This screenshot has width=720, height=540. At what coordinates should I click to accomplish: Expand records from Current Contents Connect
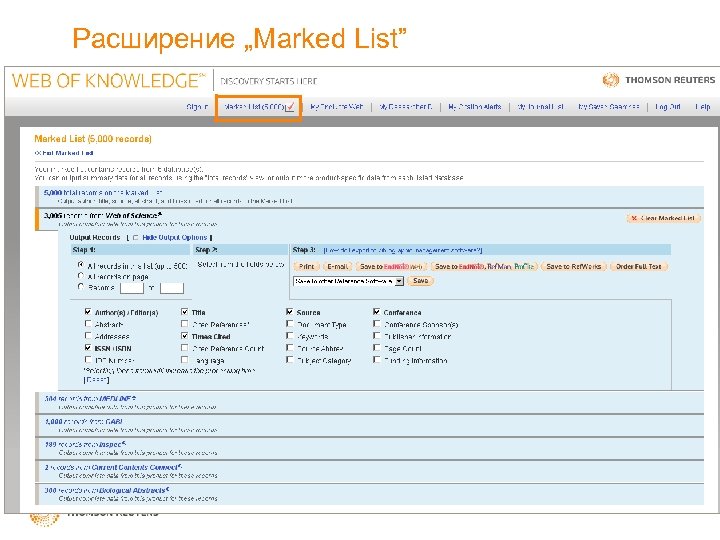(x=113, y=467)
